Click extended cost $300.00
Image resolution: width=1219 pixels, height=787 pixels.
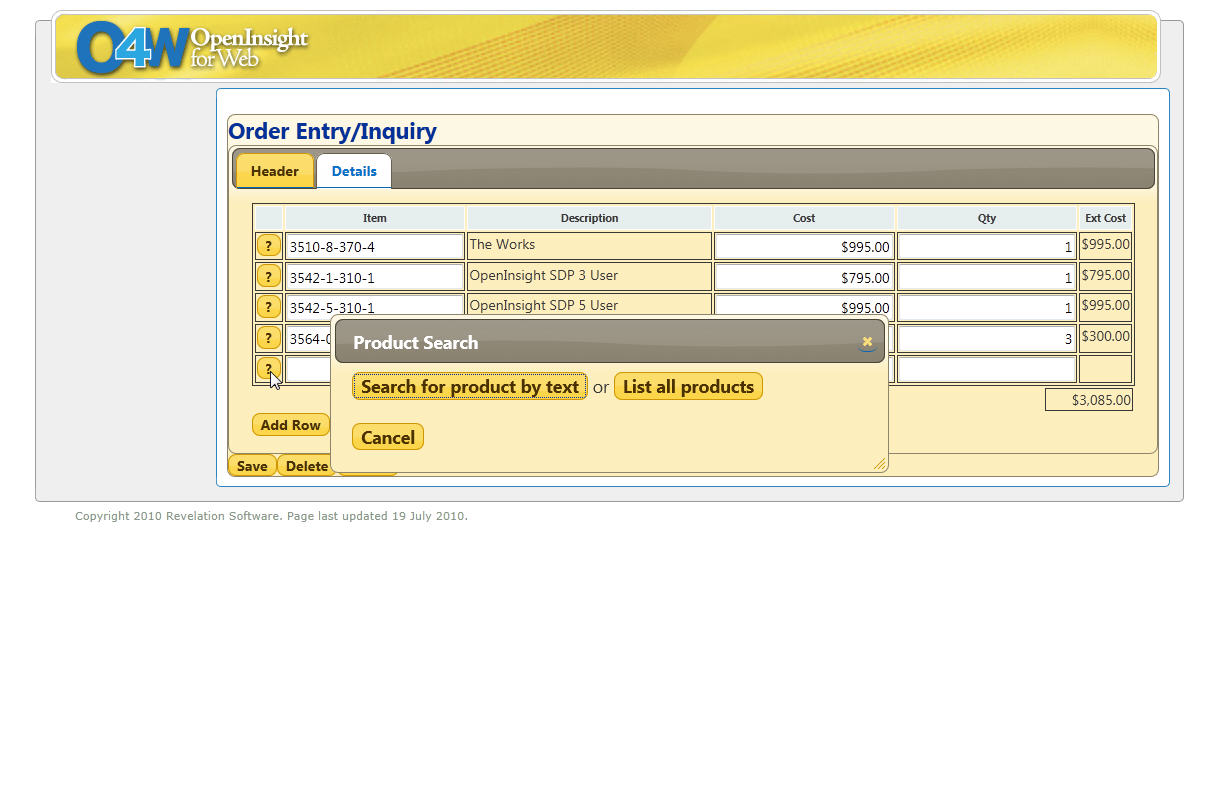pos(1105,337)
